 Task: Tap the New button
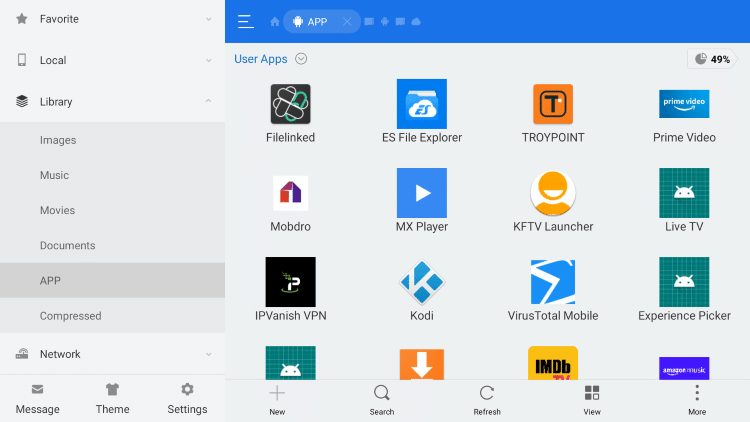(x=277, y=400)
